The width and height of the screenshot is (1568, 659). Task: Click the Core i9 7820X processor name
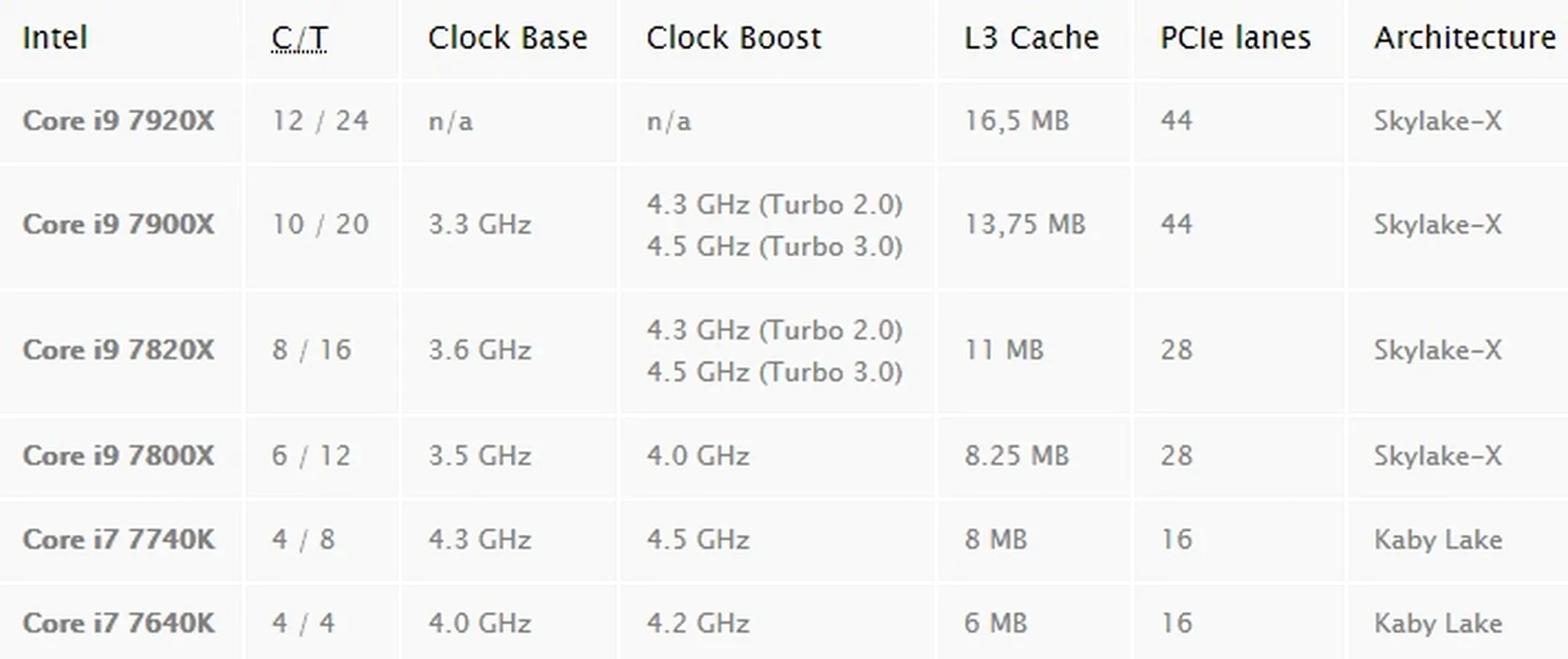[119, 350]
